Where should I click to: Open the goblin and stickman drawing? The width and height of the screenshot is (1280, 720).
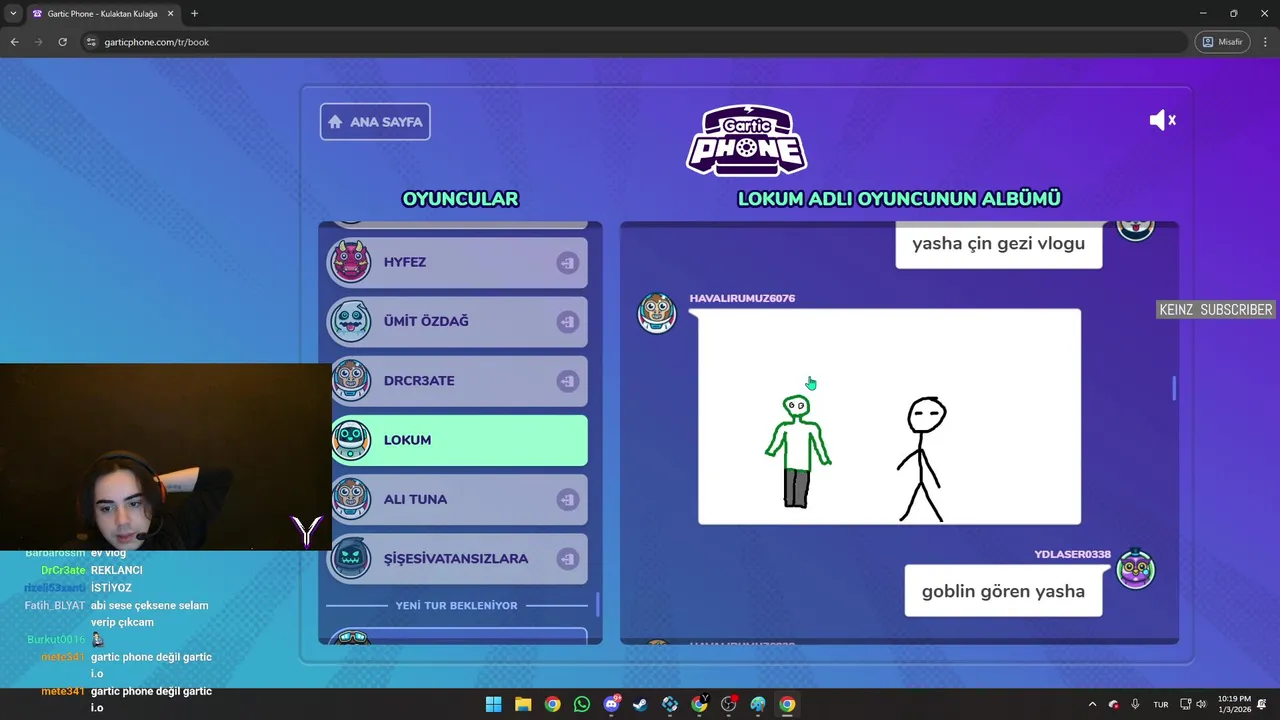coord(889,416)
